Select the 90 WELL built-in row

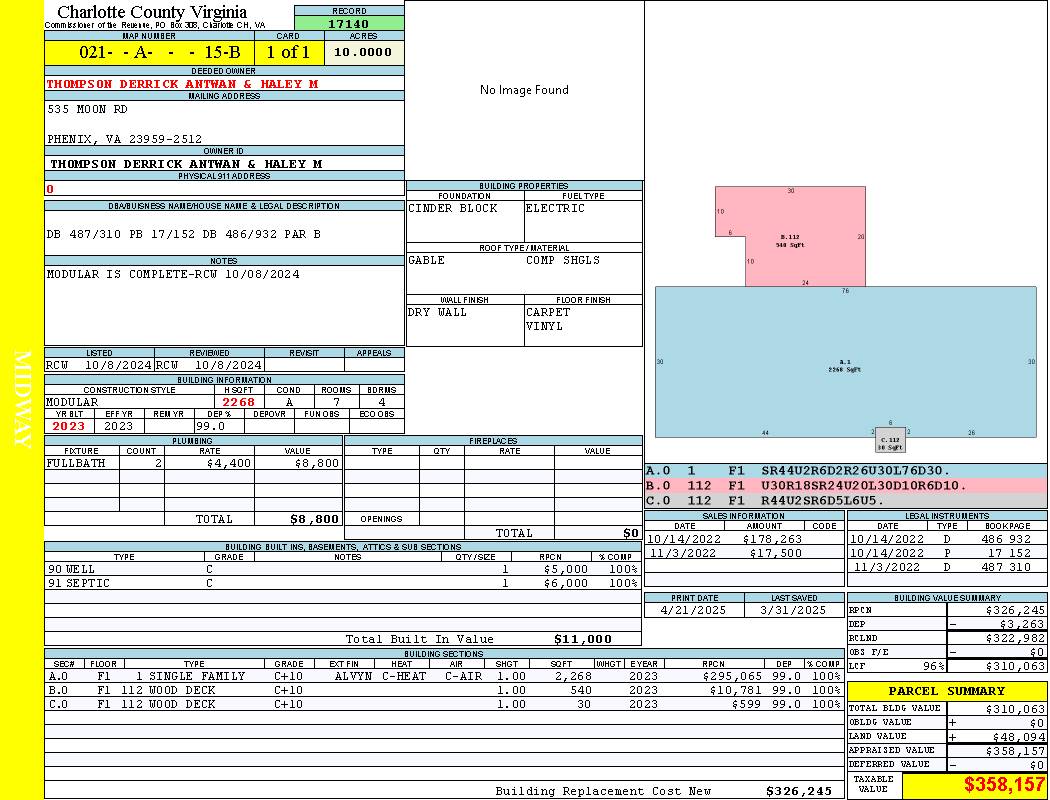pos(343,569)
